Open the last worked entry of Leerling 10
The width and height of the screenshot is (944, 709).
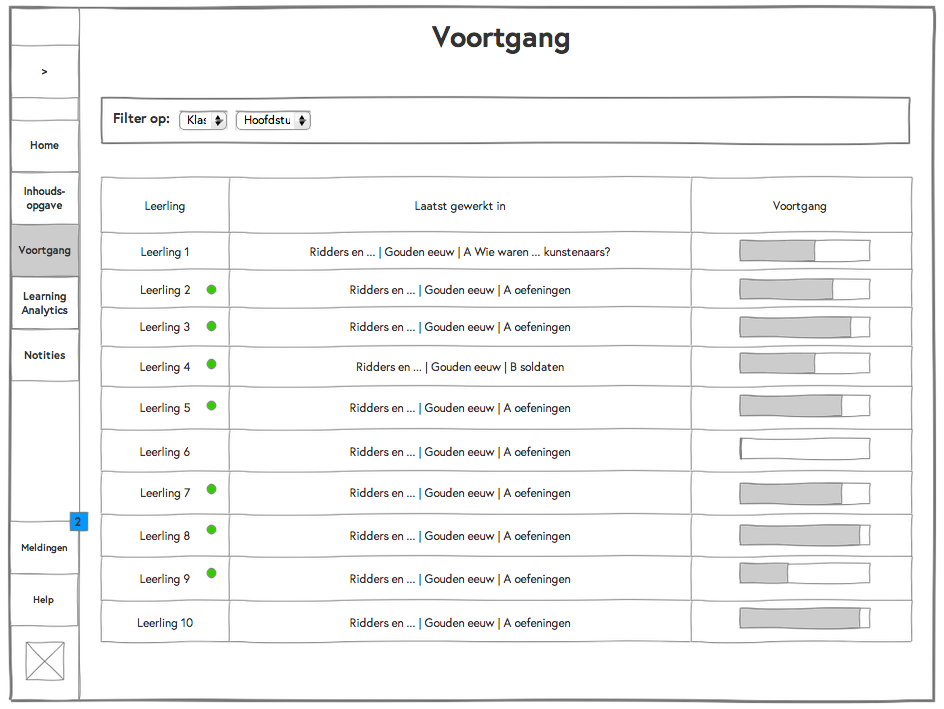(x=460, y=622)
